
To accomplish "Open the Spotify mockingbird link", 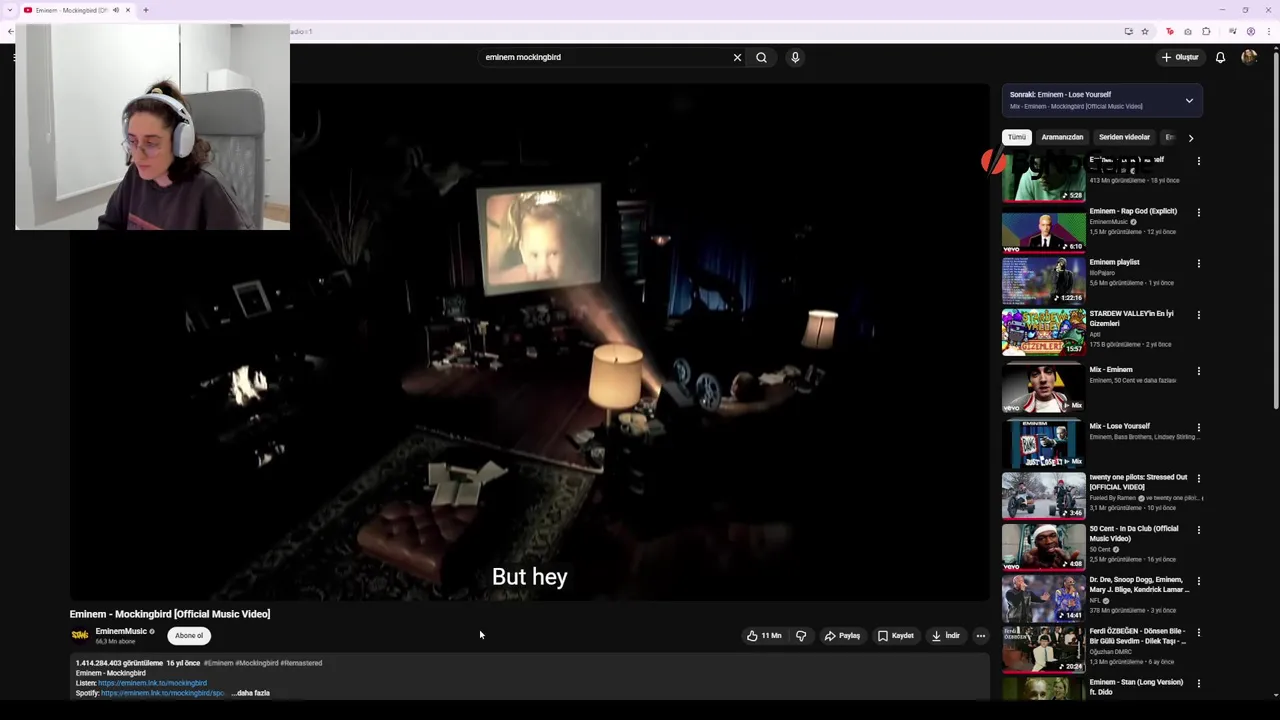I will click(163, 693).
